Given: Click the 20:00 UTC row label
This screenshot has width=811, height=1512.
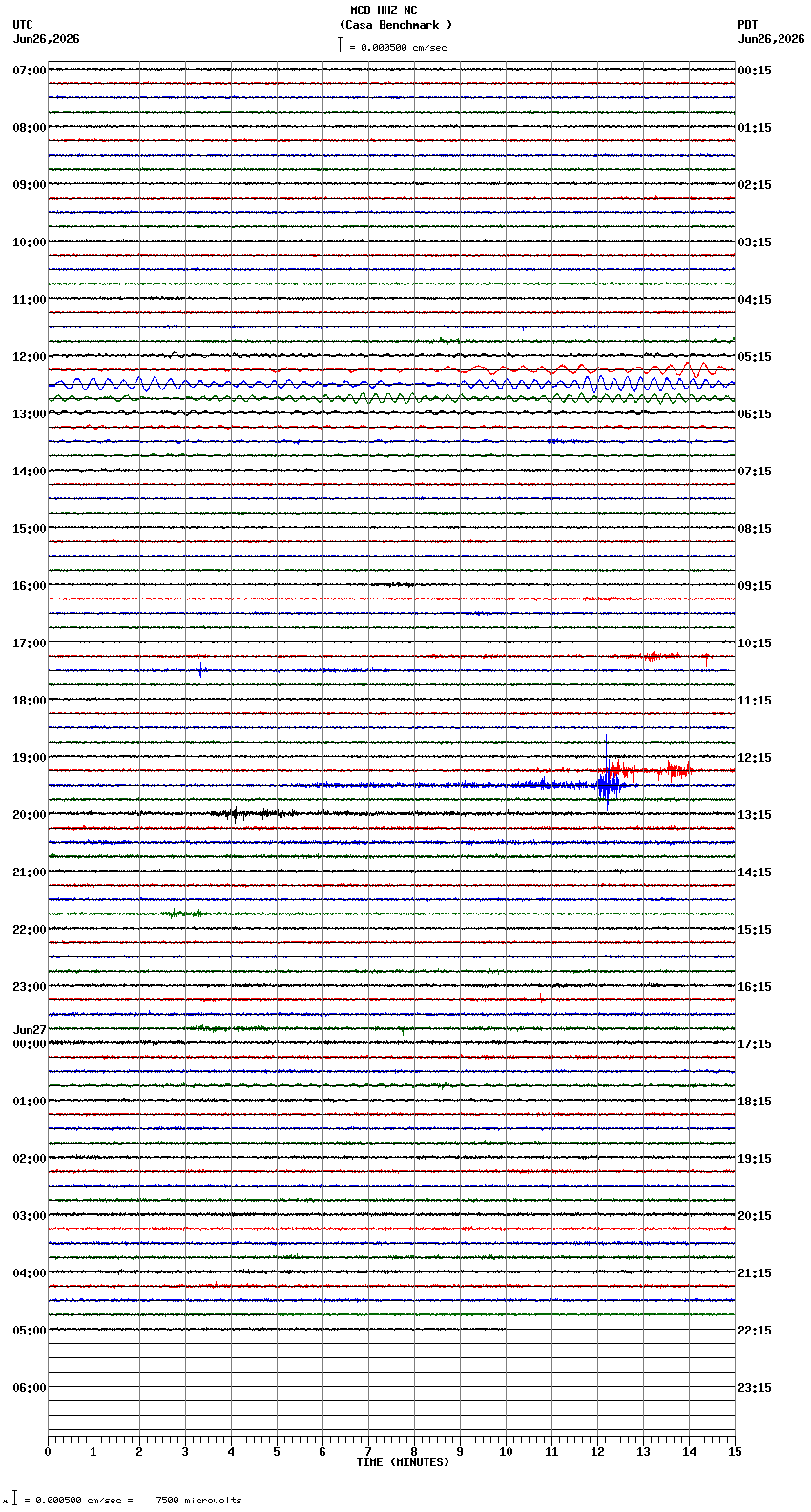Looking at the screenshot, I should (30, 815).
